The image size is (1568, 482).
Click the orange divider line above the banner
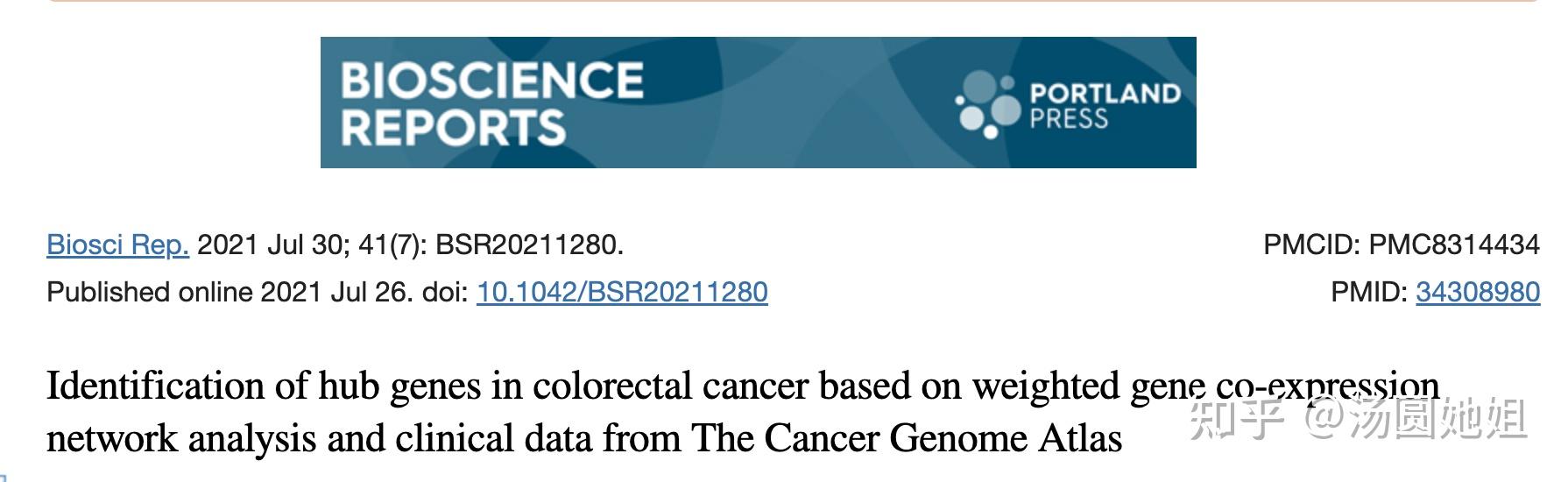(x=793, y=1)
